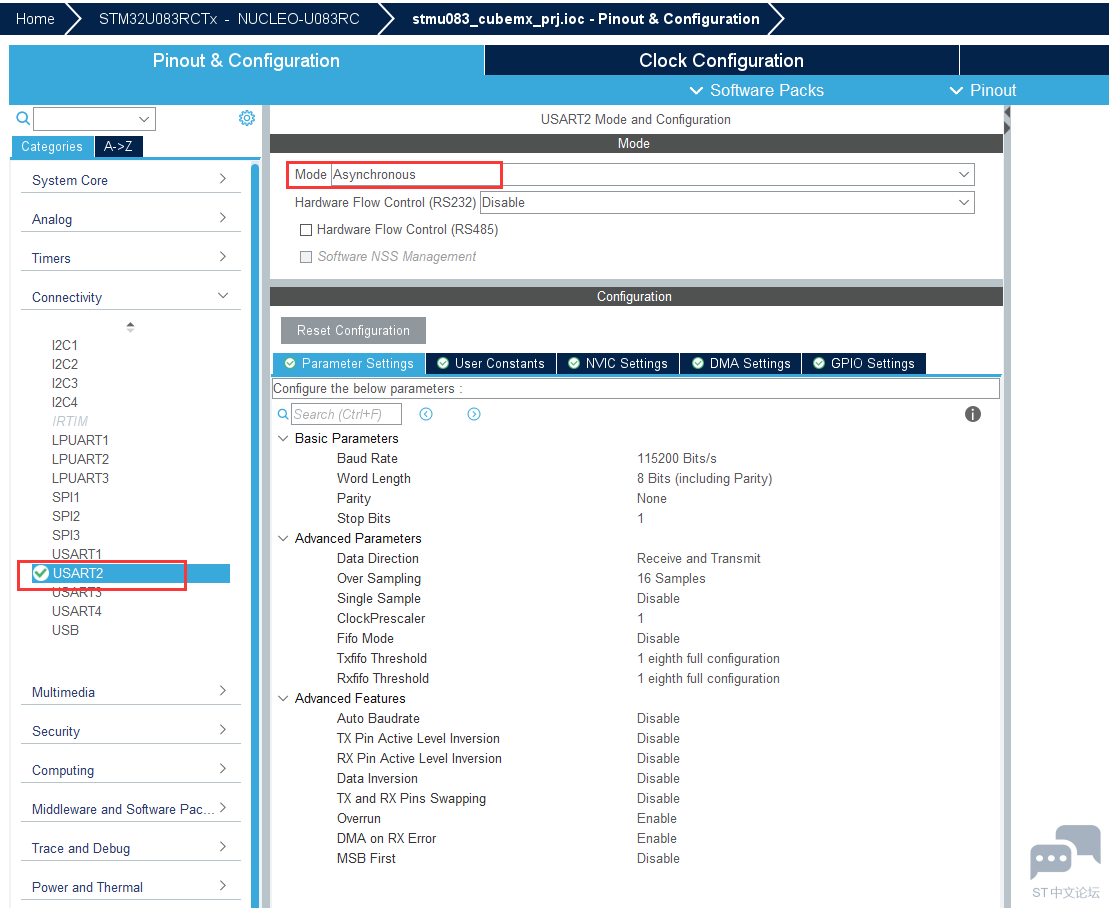Expand the System Core category
Screen dimensions: 1109x908
click(x=131, y=180)
